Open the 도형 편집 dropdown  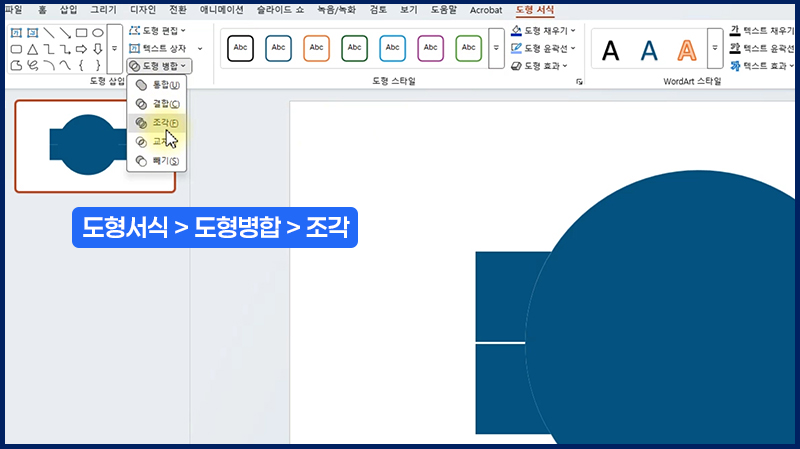pyautogui.click(x=157, y=31)
